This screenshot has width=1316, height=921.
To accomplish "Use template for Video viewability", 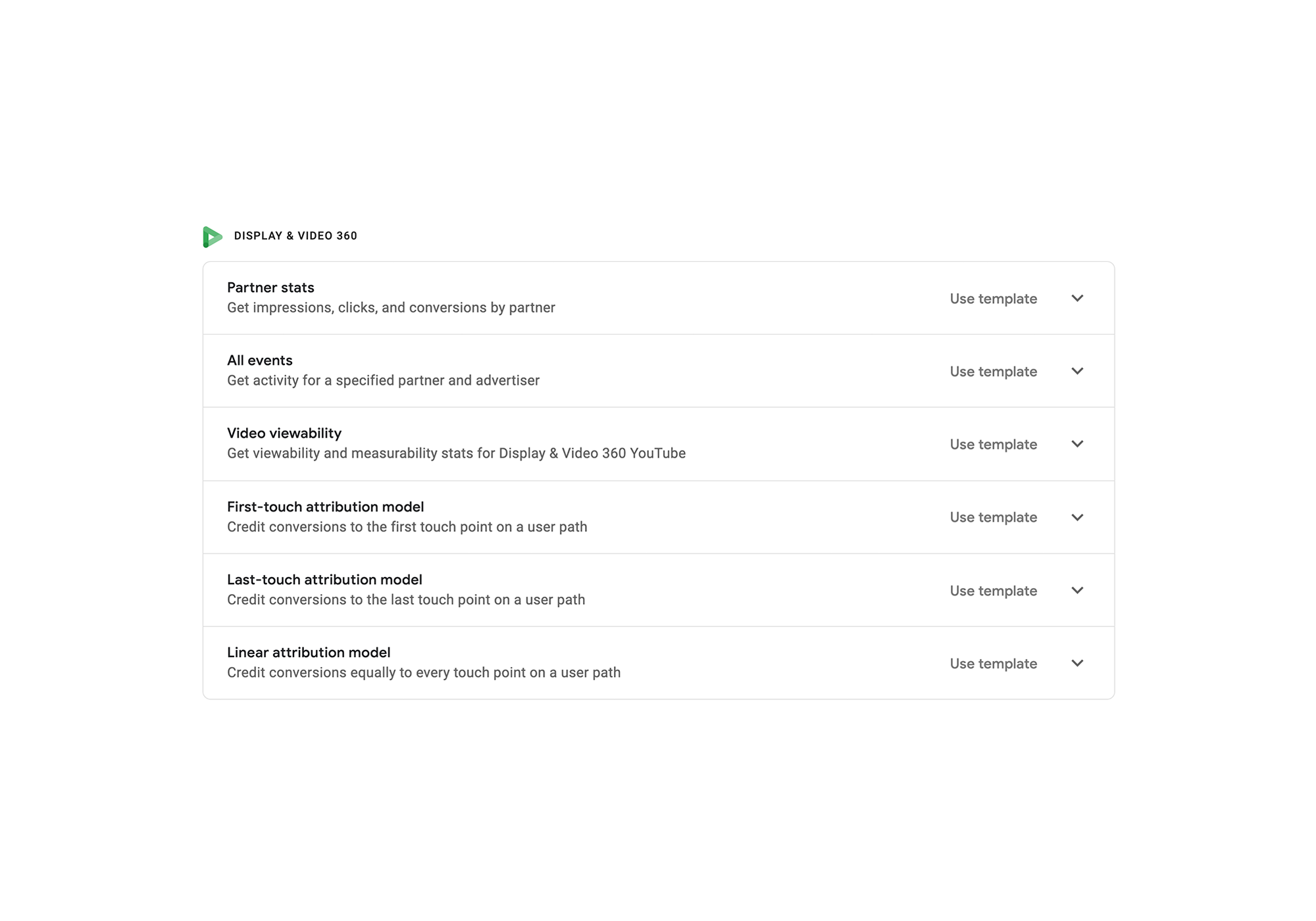I will [993, 444].
